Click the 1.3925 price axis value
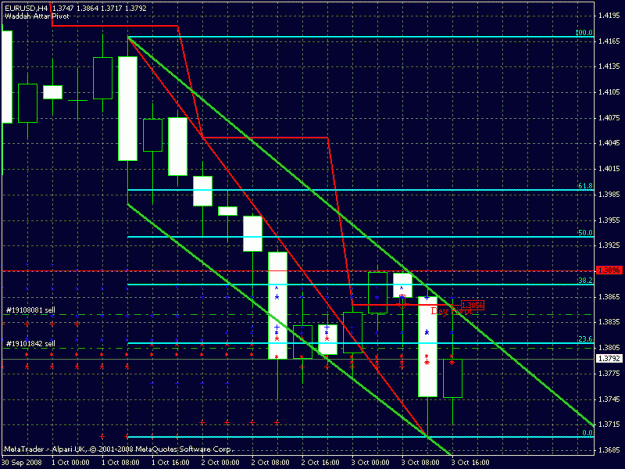This screenshot has width=625, height=469. (x=609, y=245)
